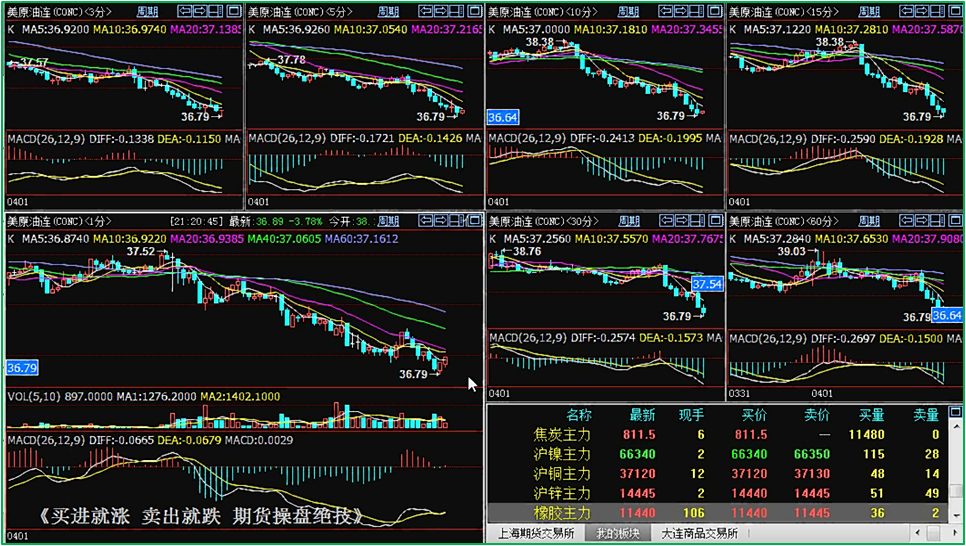This screenshot has height=546, width=966.
Task: Click left-arrow icon in 30分 chart header
Action: [667, 221]
